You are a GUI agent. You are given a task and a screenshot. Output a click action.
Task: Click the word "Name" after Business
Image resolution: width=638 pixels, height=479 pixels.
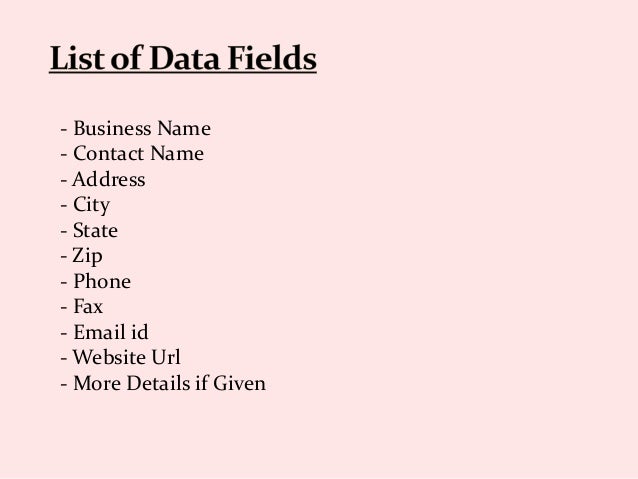tap(184, 128)
